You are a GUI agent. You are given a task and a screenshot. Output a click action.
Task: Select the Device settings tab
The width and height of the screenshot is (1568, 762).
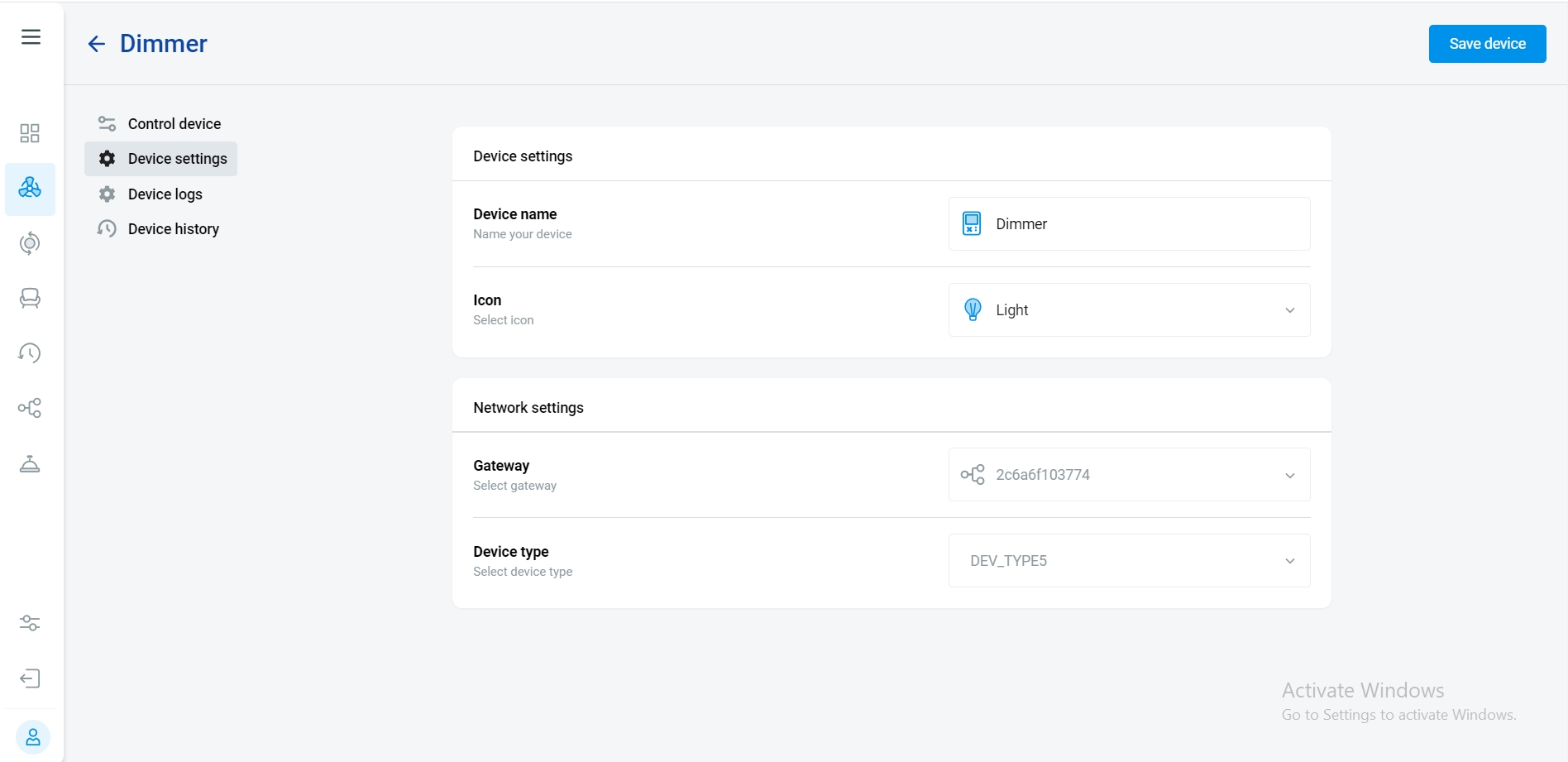160,158
